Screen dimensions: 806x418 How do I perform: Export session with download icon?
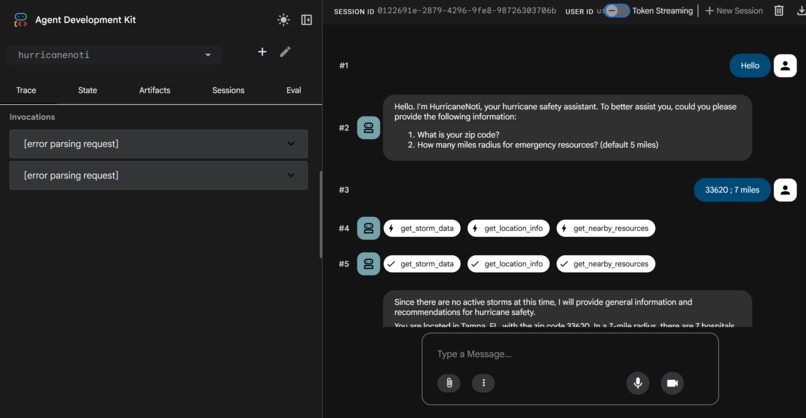click(x=801, y=11)
